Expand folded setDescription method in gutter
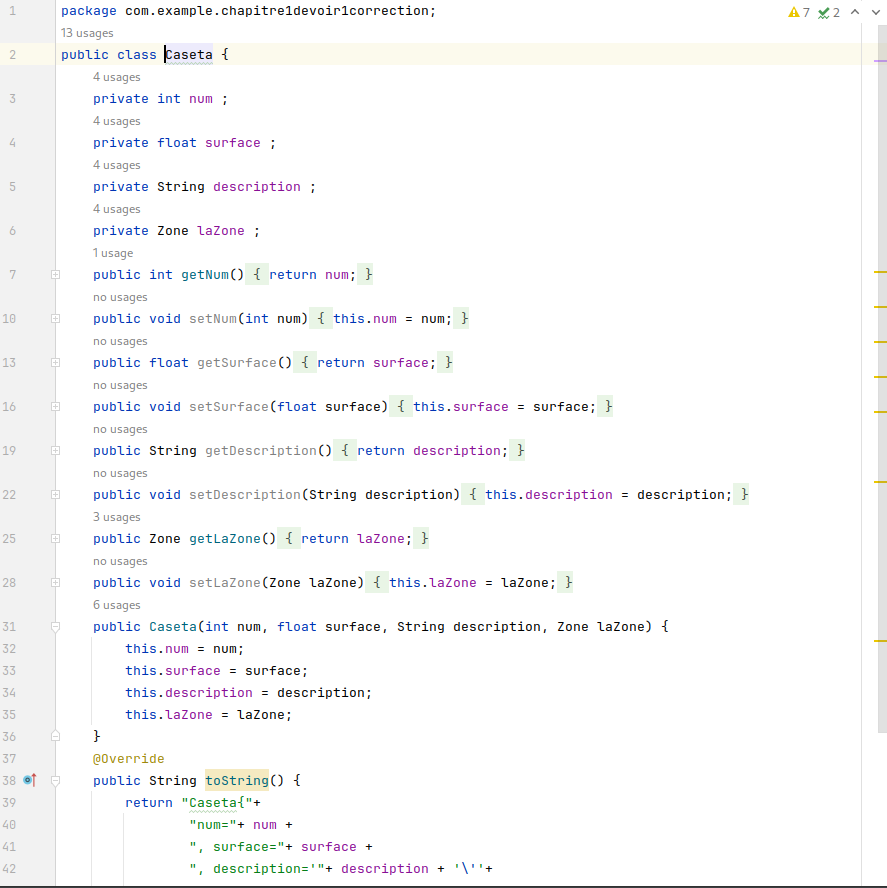Screen dimensions: 887x888 click(x=56, y=495)
